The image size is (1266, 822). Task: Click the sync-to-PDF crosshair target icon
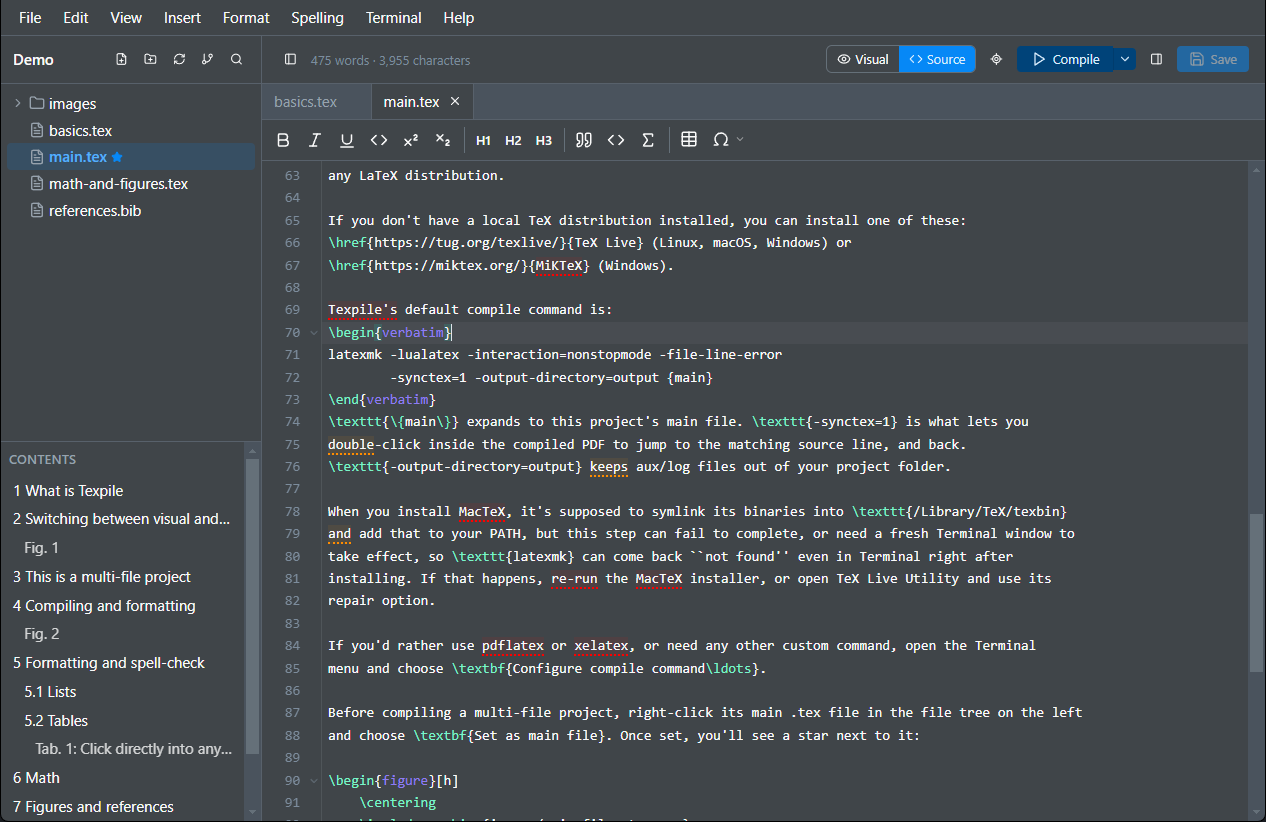996,59
